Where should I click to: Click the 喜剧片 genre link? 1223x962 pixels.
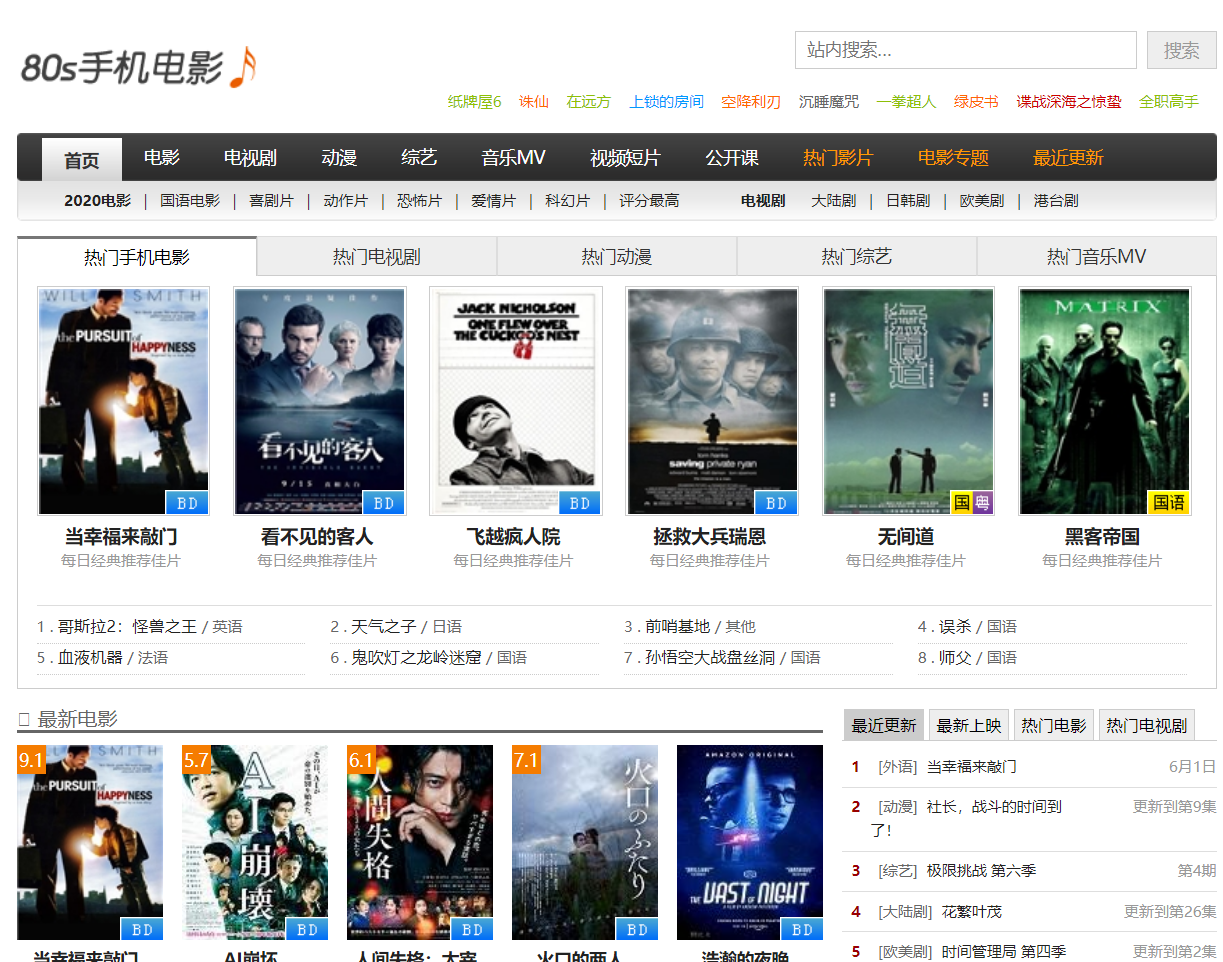pyautogui.click(x=271, y=200)
